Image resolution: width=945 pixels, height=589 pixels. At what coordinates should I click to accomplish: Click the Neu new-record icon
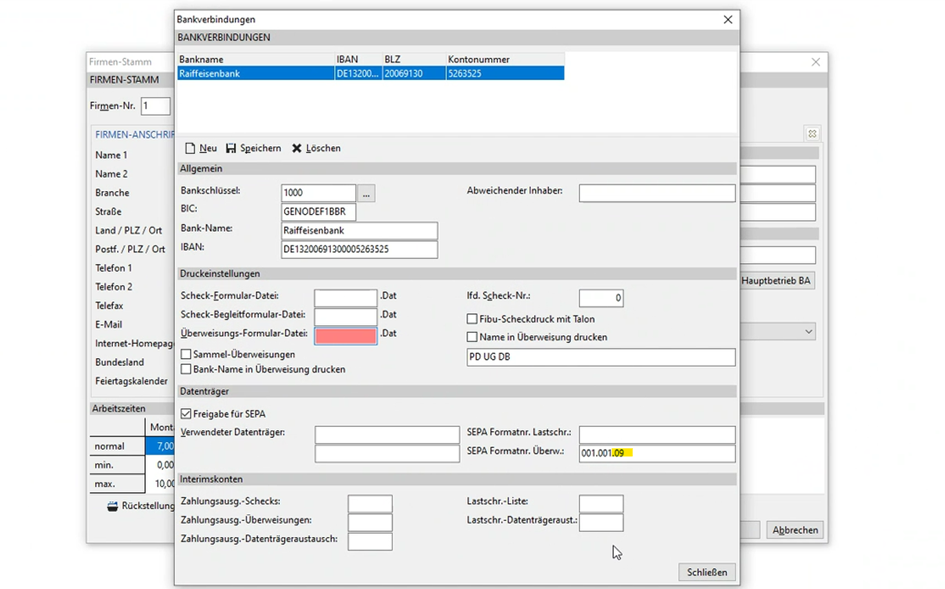pos(190,148)
